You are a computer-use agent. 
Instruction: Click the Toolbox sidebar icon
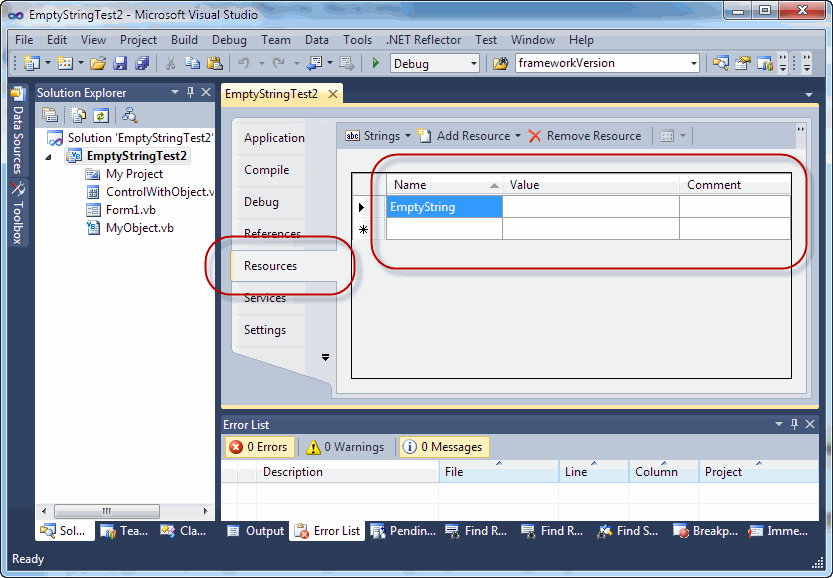(17, 209)
